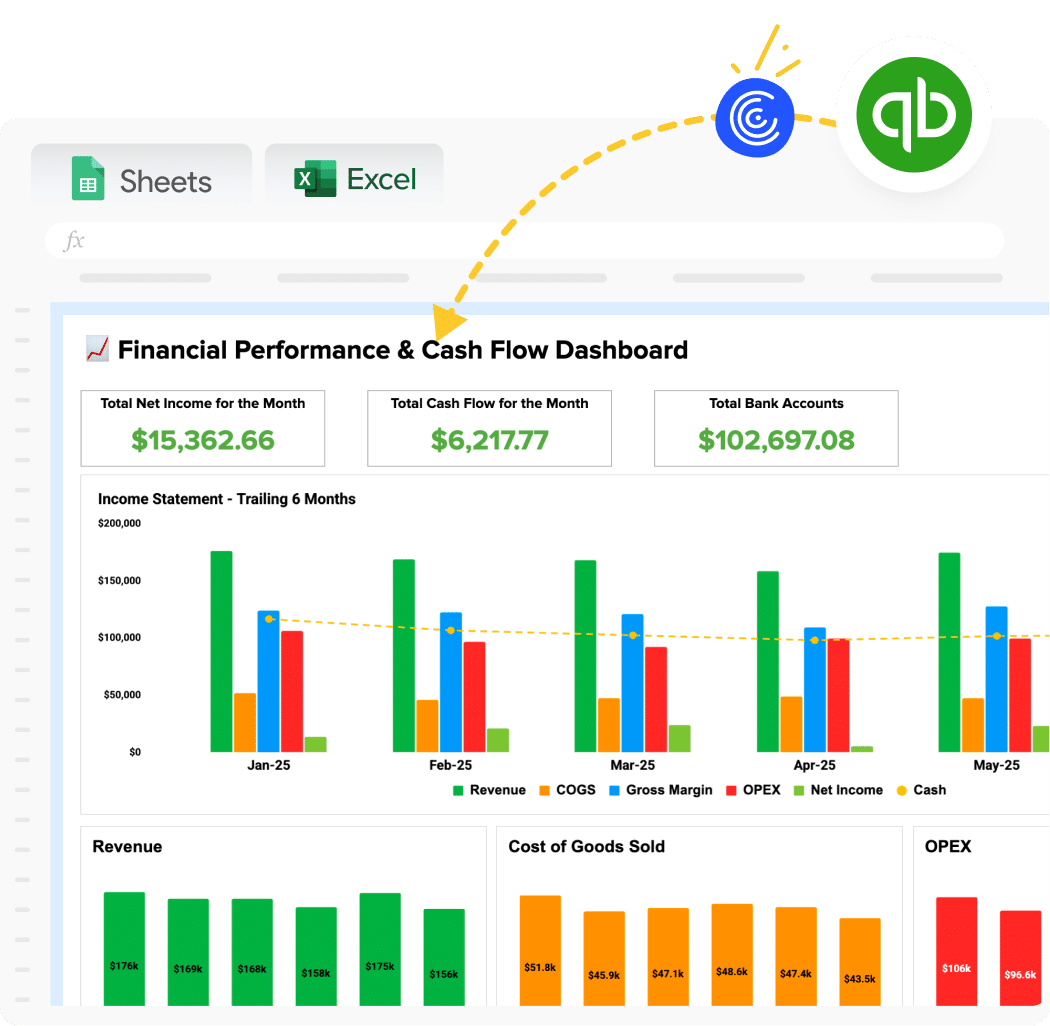Switch to the Sheets tab
Screen dimensions: 1050x1026
pyautogui.click(x=141, y=180)
